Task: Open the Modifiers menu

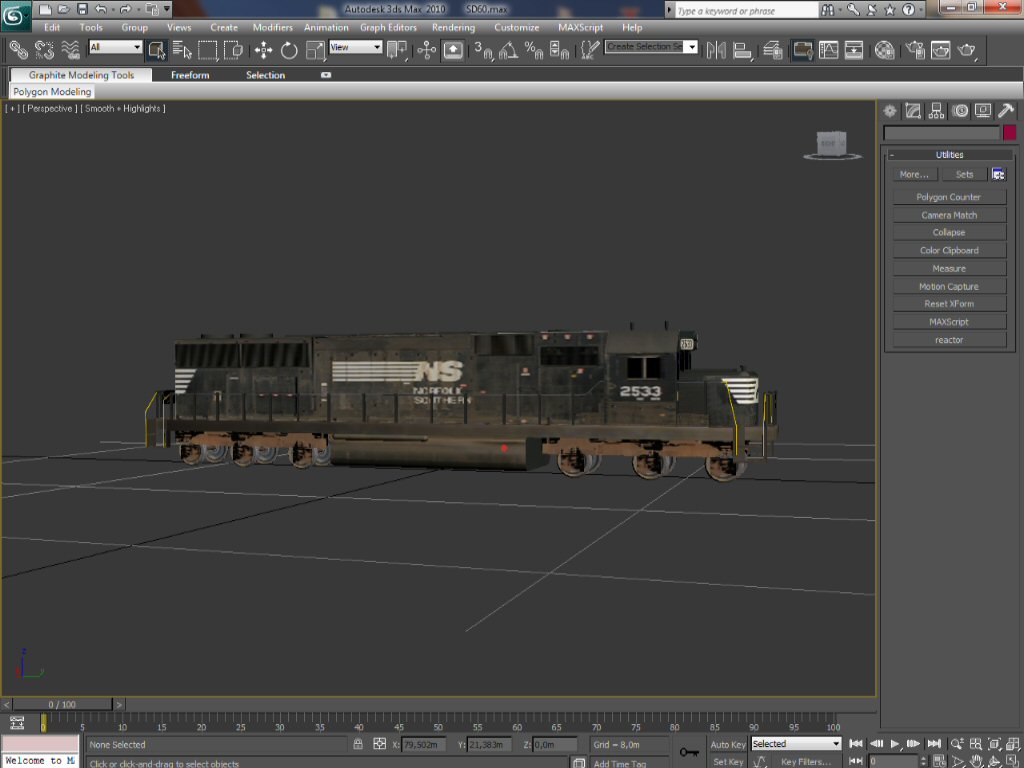Action: point(273,27)
